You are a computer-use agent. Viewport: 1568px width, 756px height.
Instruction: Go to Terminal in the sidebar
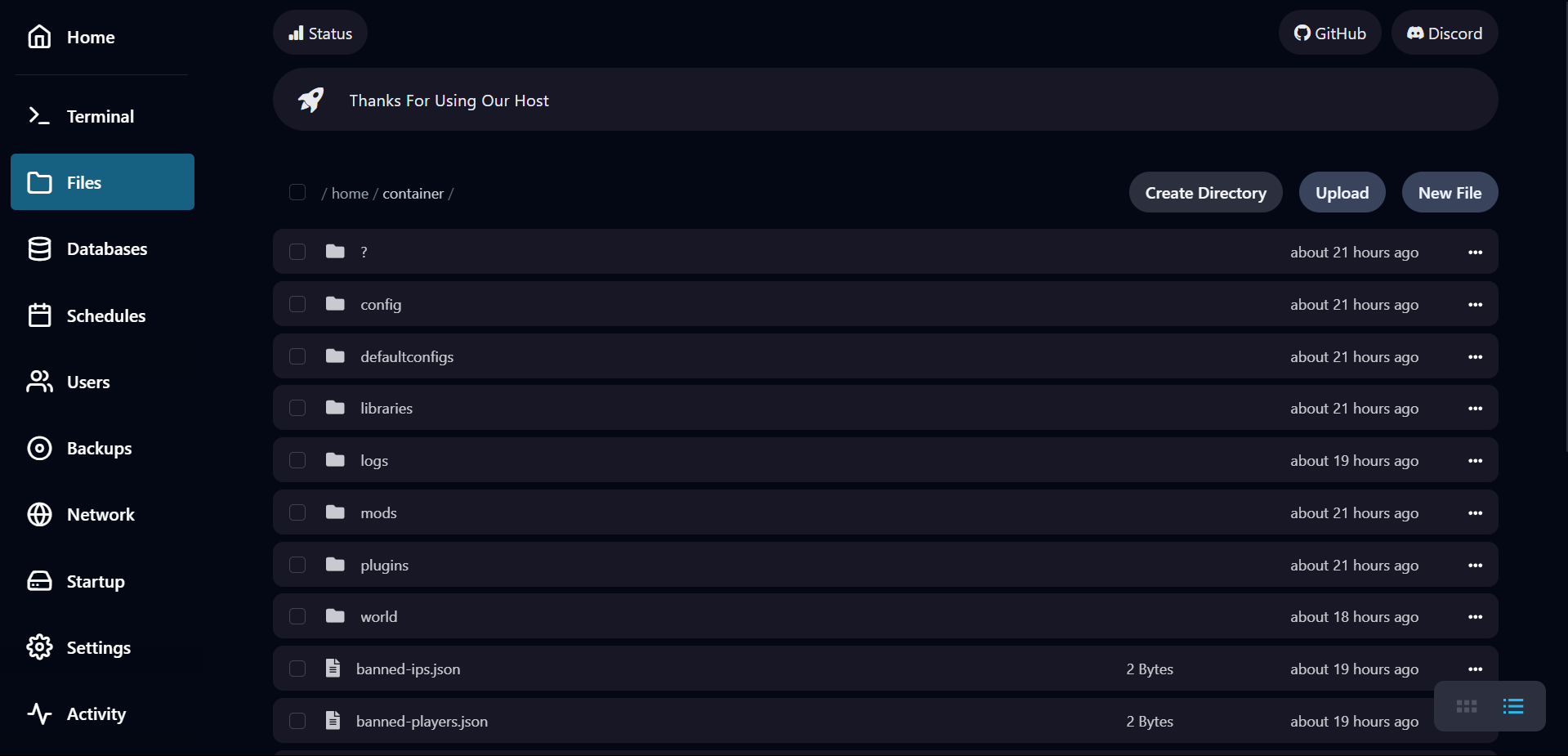click(x=100, y=116)
